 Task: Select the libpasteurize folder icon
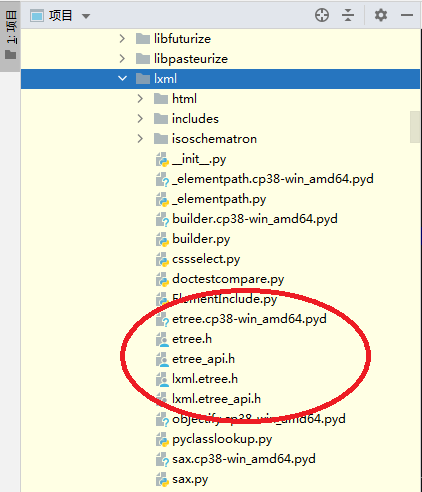pos(143,59)
